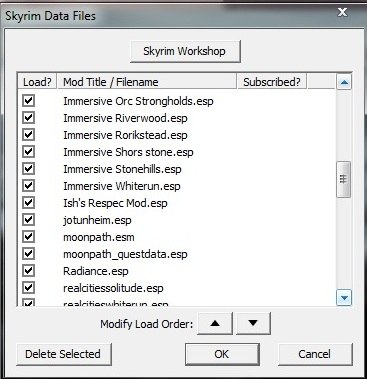Select 'moonpath.esm' in list
This screenshot has width=367, height=379.
point(99,237)
